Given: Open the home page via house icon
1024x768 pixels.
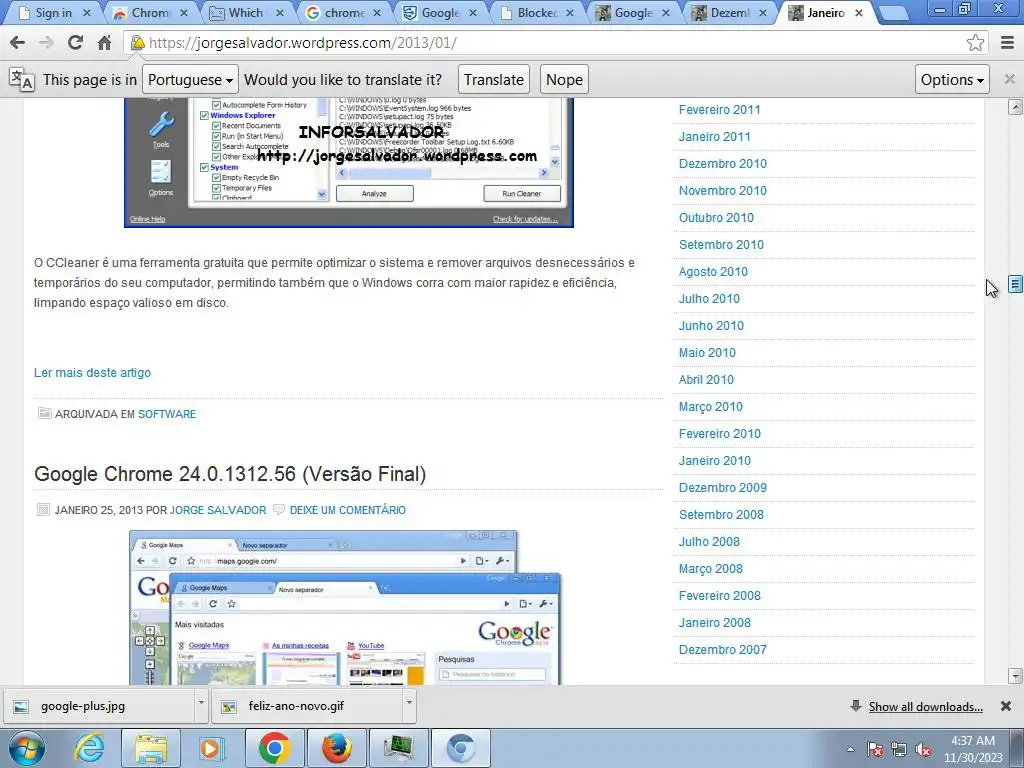Looking at the screenshot, I should 104,43.
